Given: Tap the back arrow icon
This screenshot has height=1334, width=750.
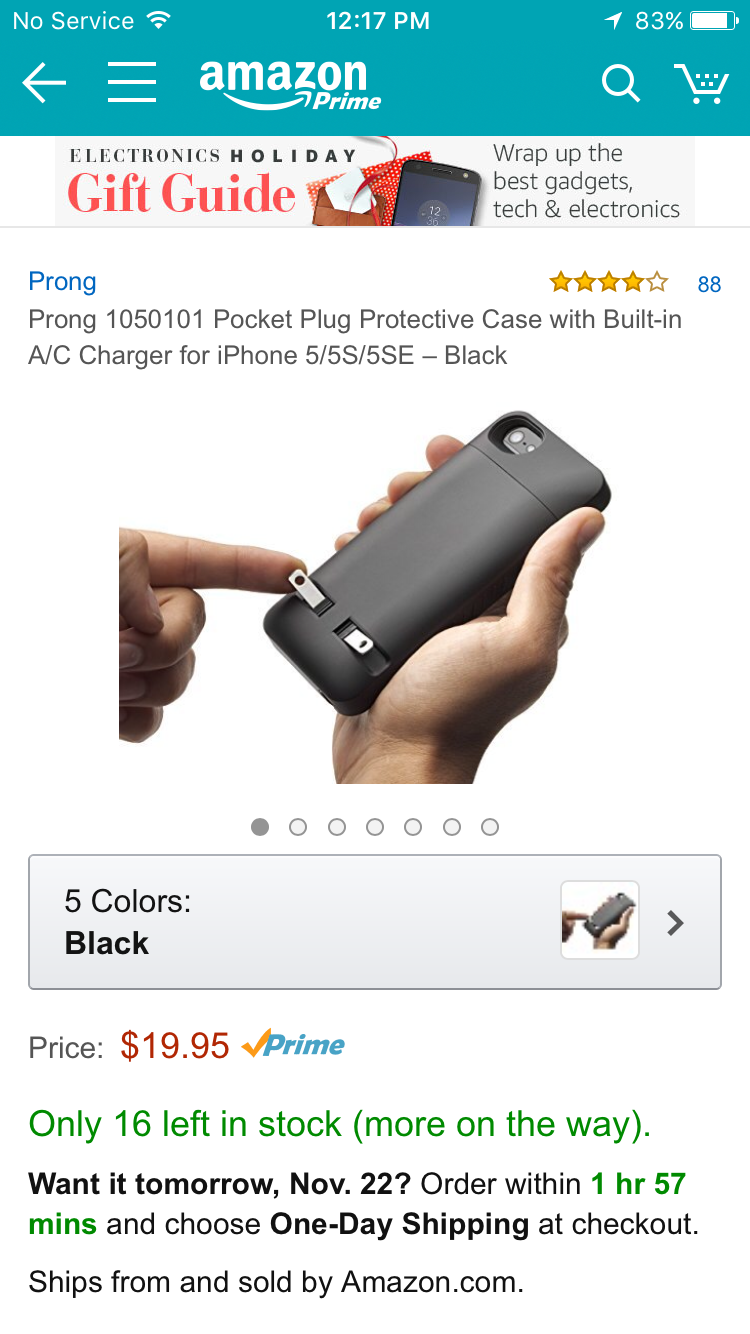Looking at the screenshot, I should pos(44,83).
